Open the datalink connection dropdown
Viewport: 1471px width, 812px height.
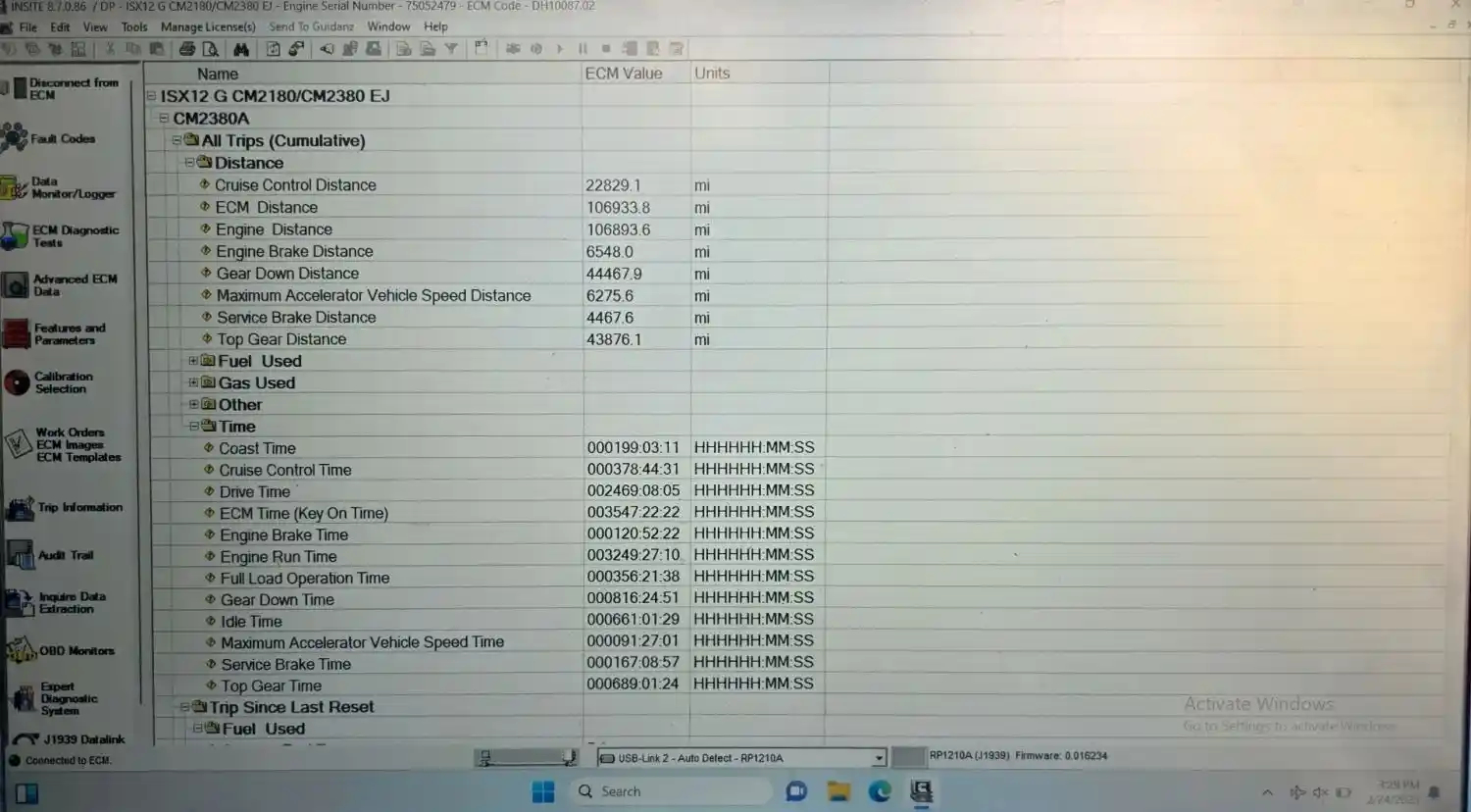click(x=879, y=758)
